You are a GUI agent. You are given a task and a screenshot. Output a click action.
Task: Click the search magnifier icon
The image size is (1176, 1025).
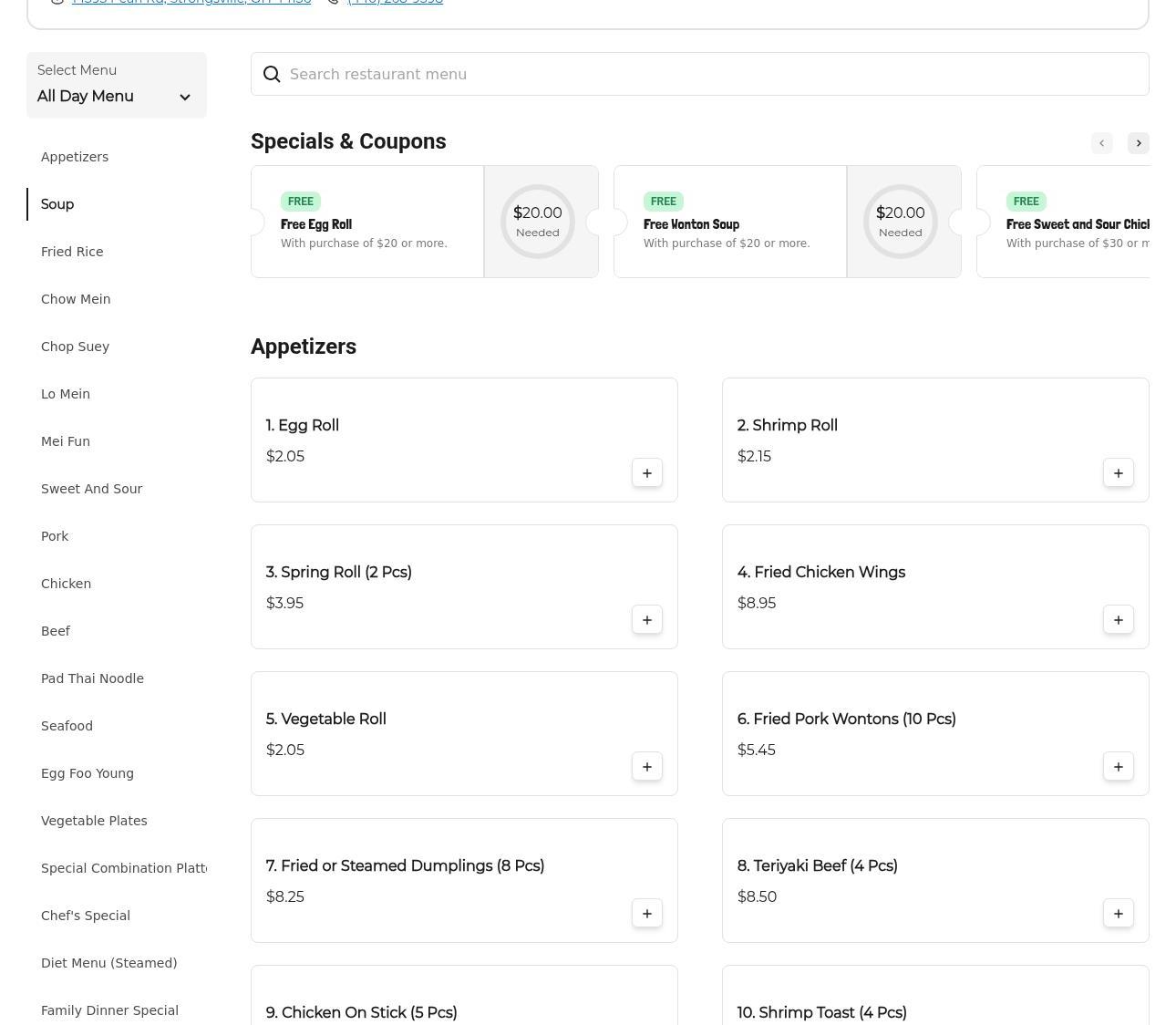coord(272,75)
